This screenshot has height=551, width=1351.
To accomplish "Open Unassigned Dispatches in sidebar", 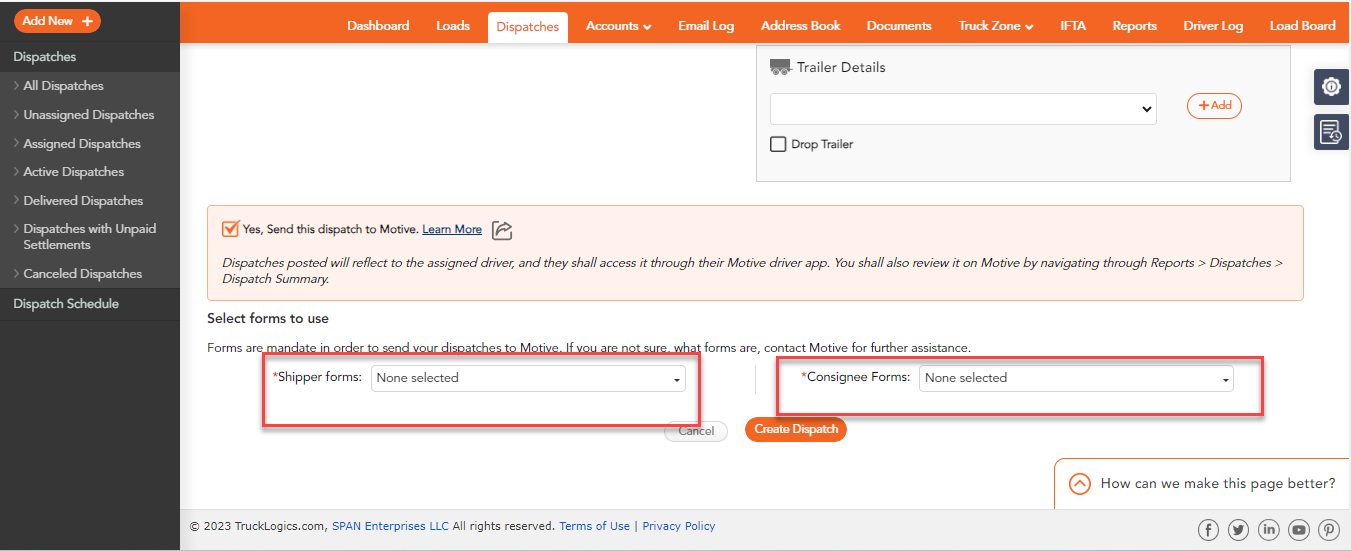I will [x=89, y=115].
